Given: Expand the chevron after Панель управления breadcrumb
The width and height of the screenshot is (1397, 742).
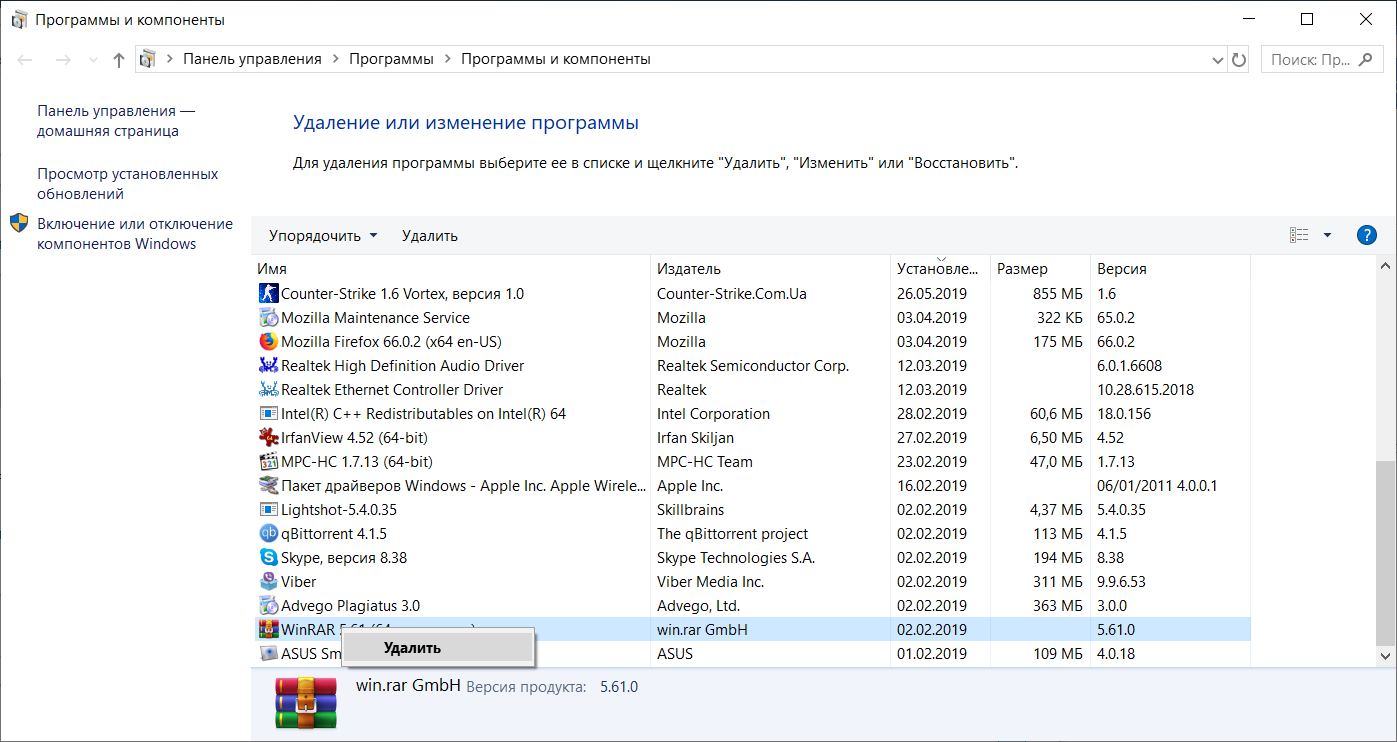Looking at the screenshot, I should point(335,59).
